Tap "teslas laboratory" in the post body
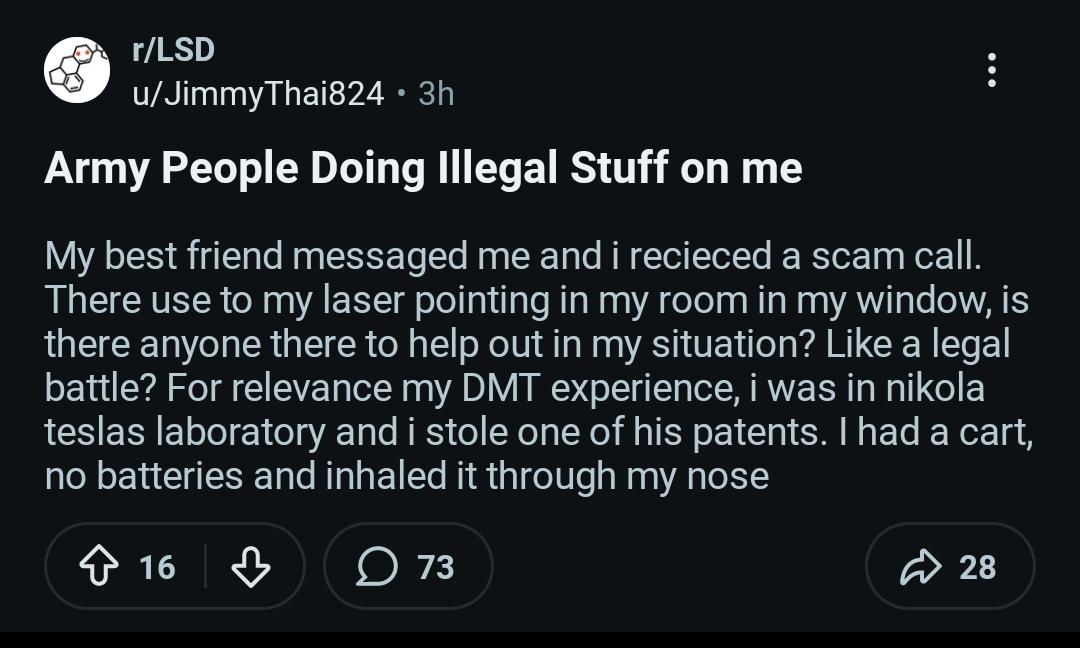This screenshot has height=648, width=1080. click(x=185, y=432)
